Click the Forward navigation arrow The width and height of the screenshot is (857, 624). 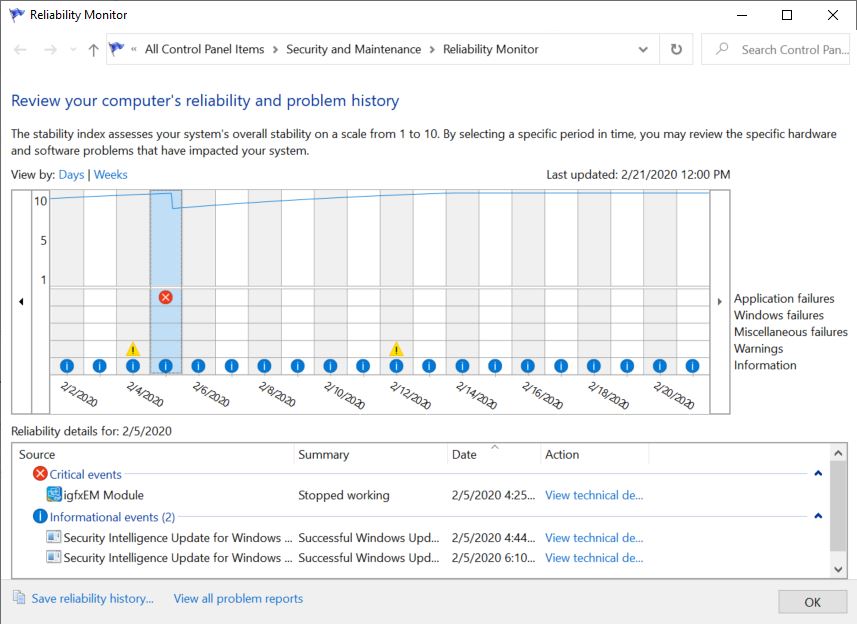coord(50,50)
